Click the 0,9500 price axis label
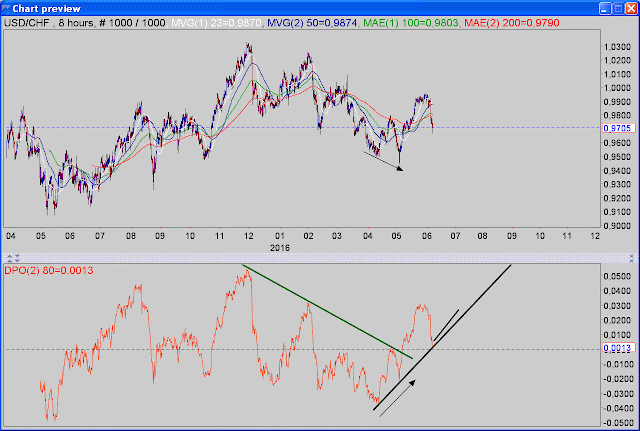Viewport: 640px width, 431px height. click(x=618, y=157)
